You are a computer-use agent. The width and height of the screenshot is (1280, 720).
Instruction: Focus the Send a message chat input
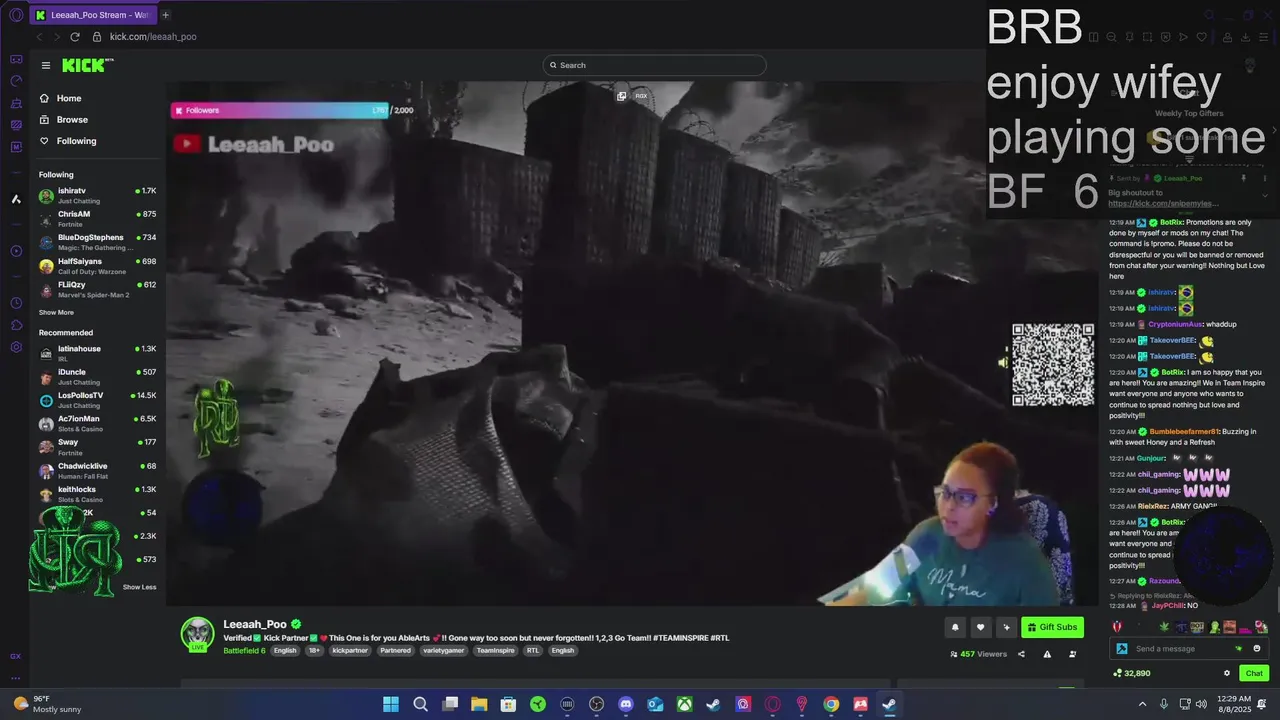[1180, 649]
